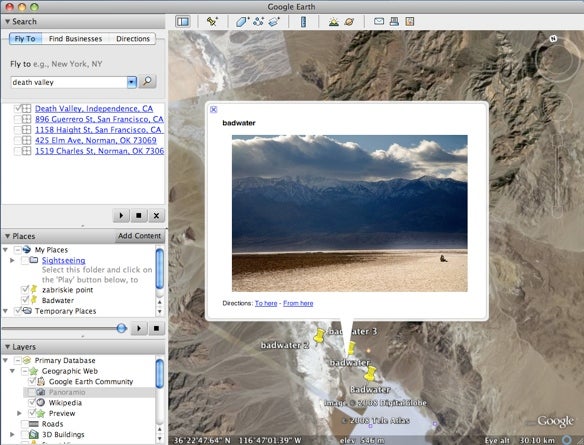
Task: Collapse the My Places tree node
Action: pyautogui.click(x=5, y=249)
